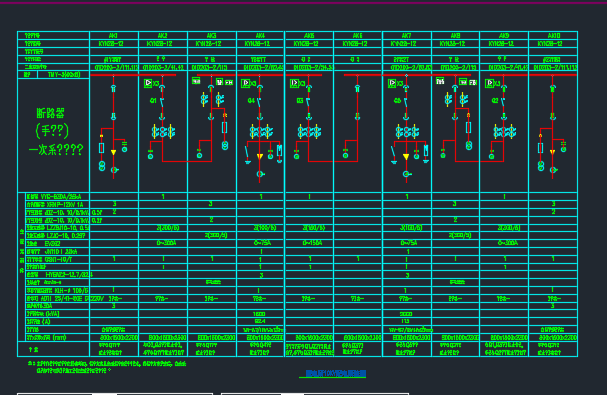Select the AK9 cabinet header cell
Image resolution: width=607 pixels, height=395 pixels.
(x=504, y=36)
